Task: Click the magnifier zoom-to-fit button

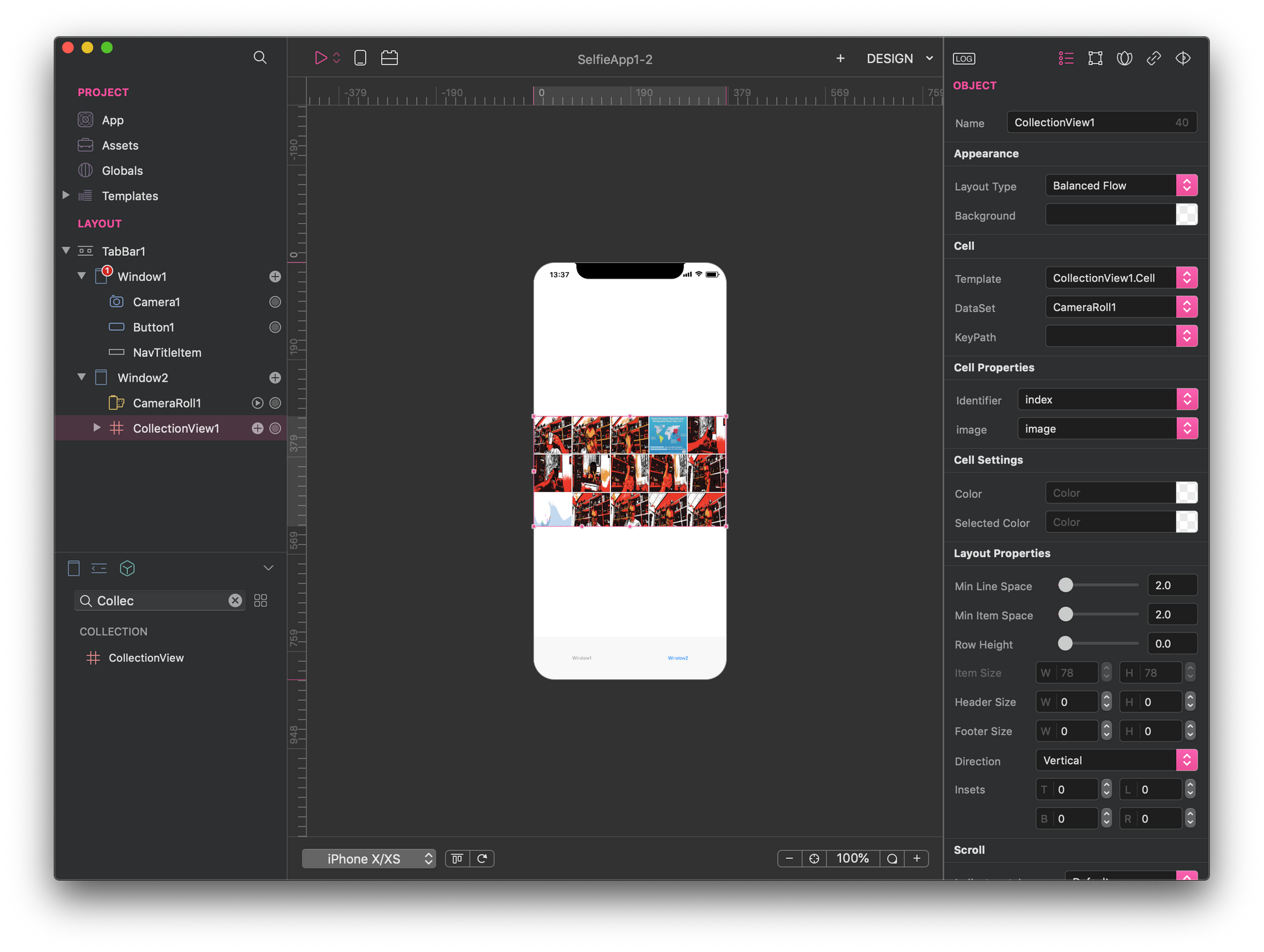Action: coord(892,859)
